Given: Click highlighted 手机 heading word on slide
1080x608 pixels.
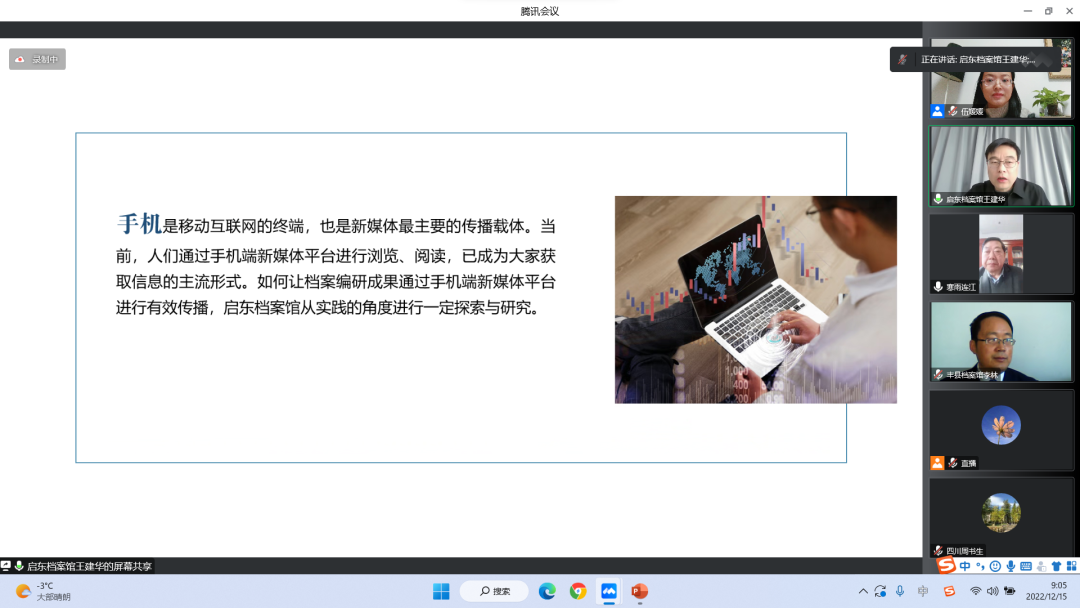Looking at the screenshot, I should (139, 224).
